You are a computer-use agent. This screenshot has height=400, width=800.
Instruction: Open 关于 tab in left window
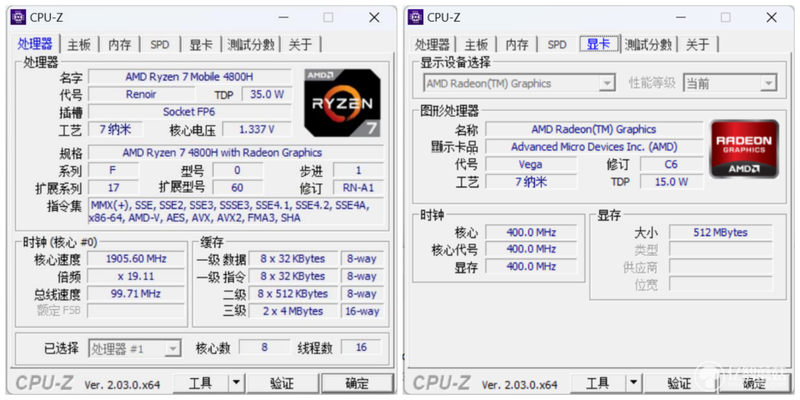300,45
